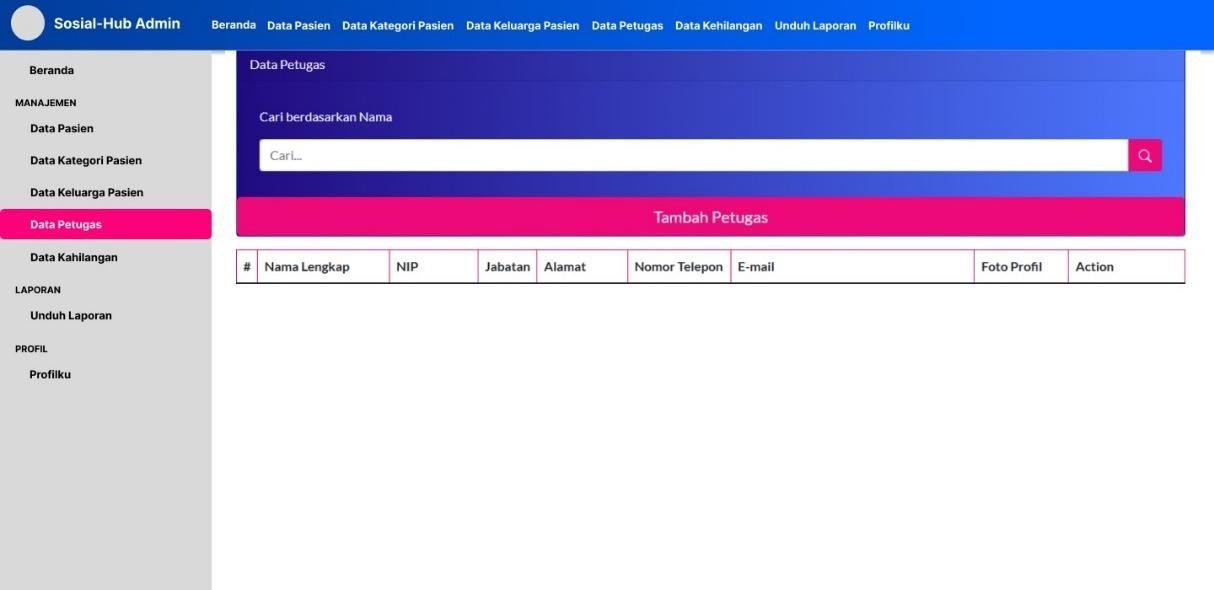Click the round Sosial-Hub logo avatar
The width and height of the screenshot is (1214, 590).
tap(28, 24)
